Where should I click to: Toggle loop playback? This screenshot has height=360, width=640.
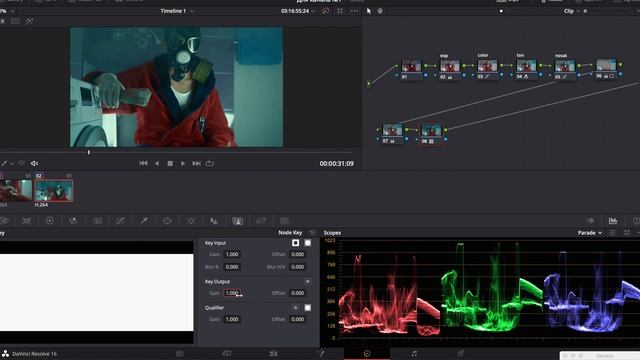[209, 163]
